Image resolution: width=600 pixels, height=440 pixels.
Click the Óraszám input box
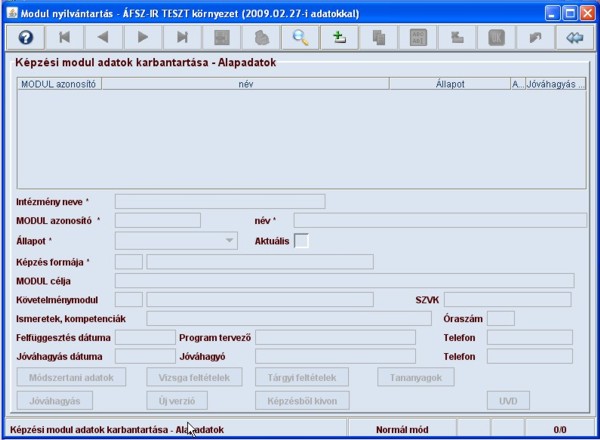[500, 318]
